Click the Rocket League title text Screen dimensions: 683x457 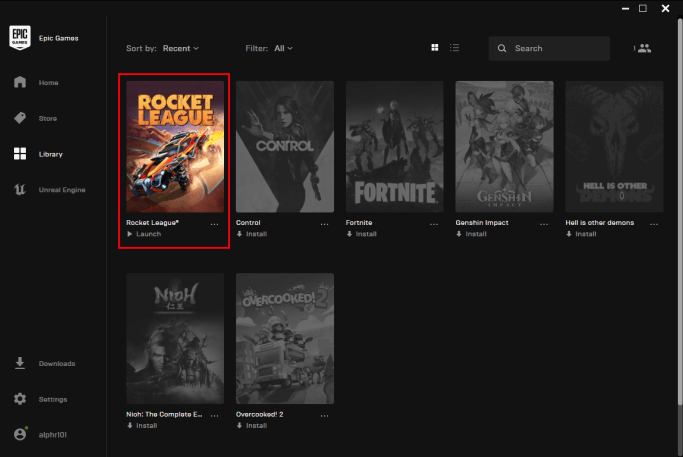coord(152,223)
